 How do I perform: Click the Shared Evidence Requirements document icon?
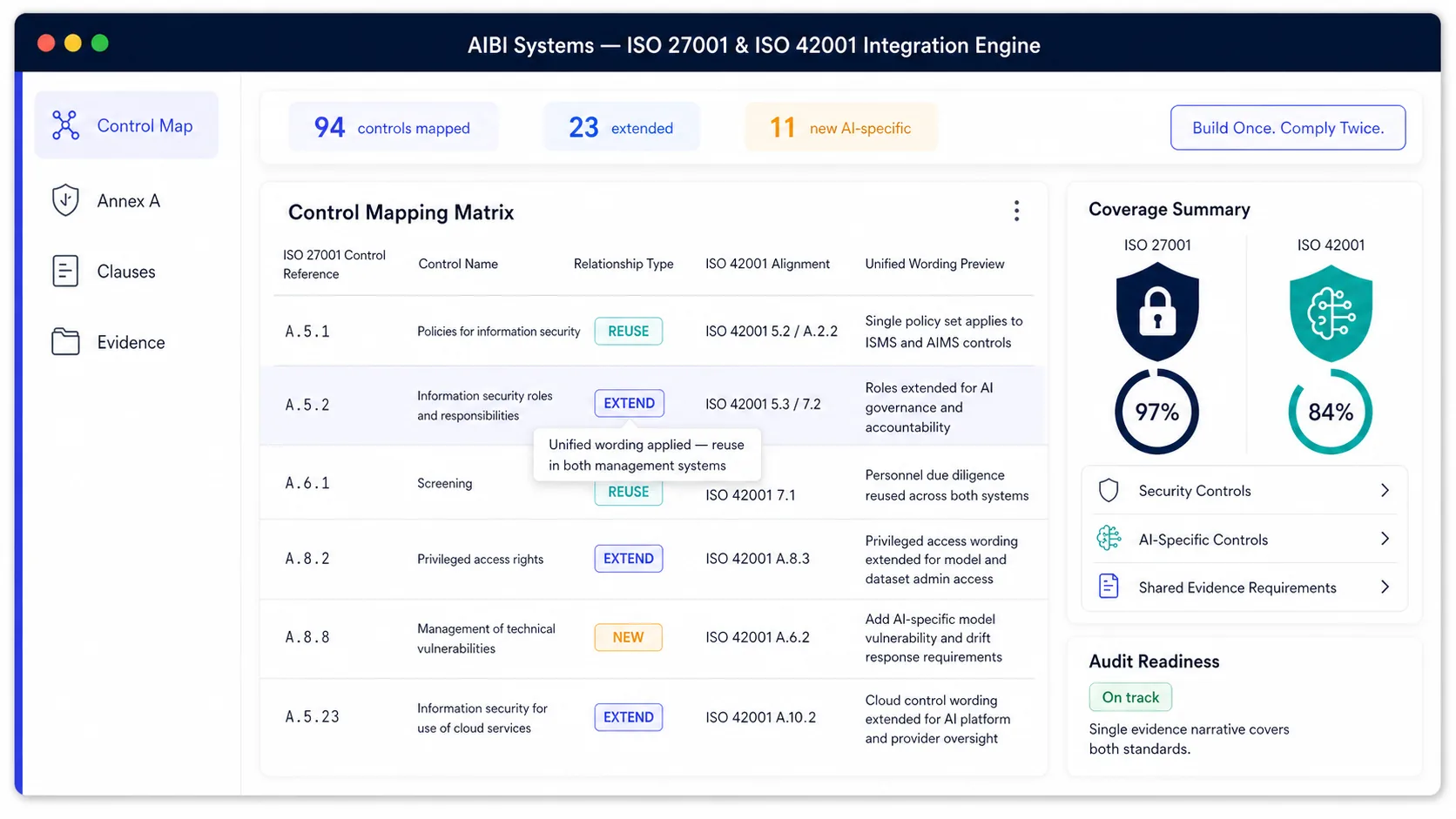tap(1109, 587)
